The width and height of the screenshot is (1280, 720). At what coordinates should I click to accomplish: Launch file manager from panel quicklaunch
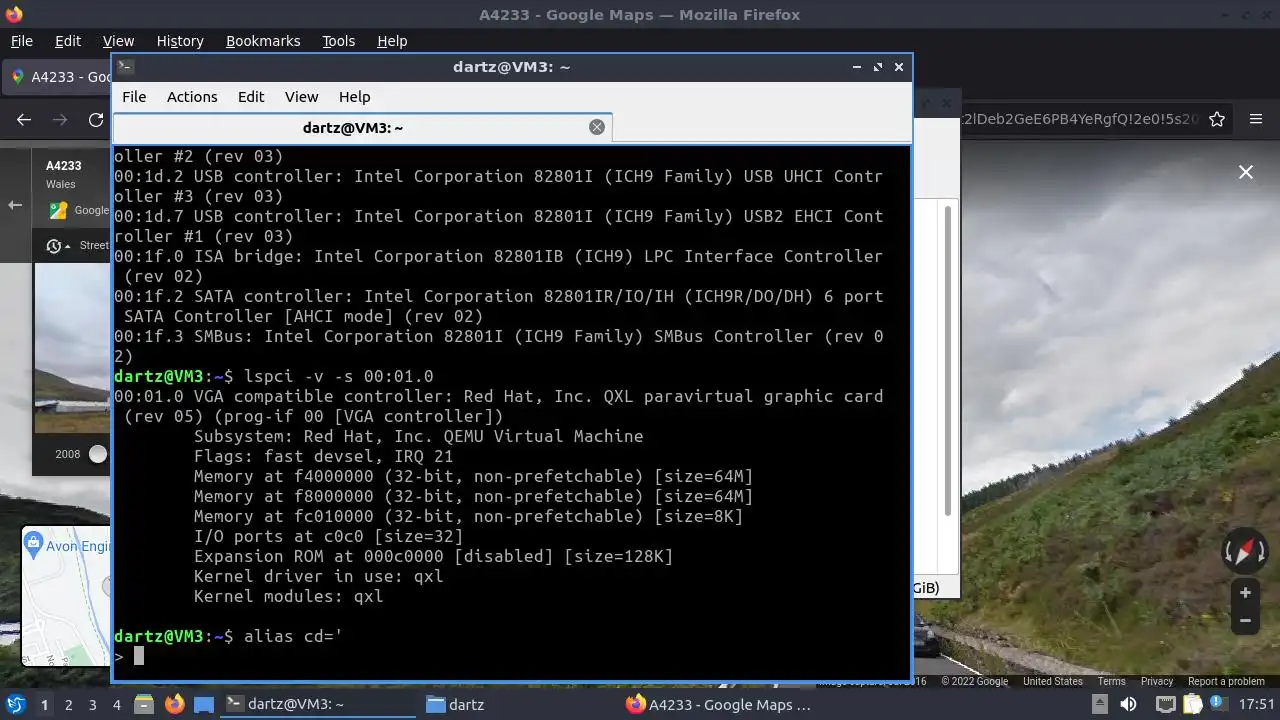click(143, 705)
